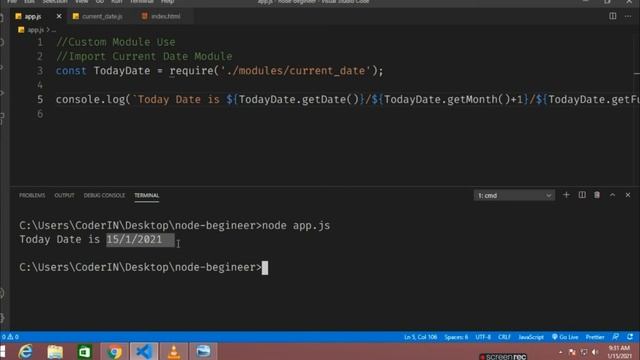Viewport: 640px width, 360px height.
Task: Click the '//Custom Module Use' comment
Action: [x=116, y=42]
